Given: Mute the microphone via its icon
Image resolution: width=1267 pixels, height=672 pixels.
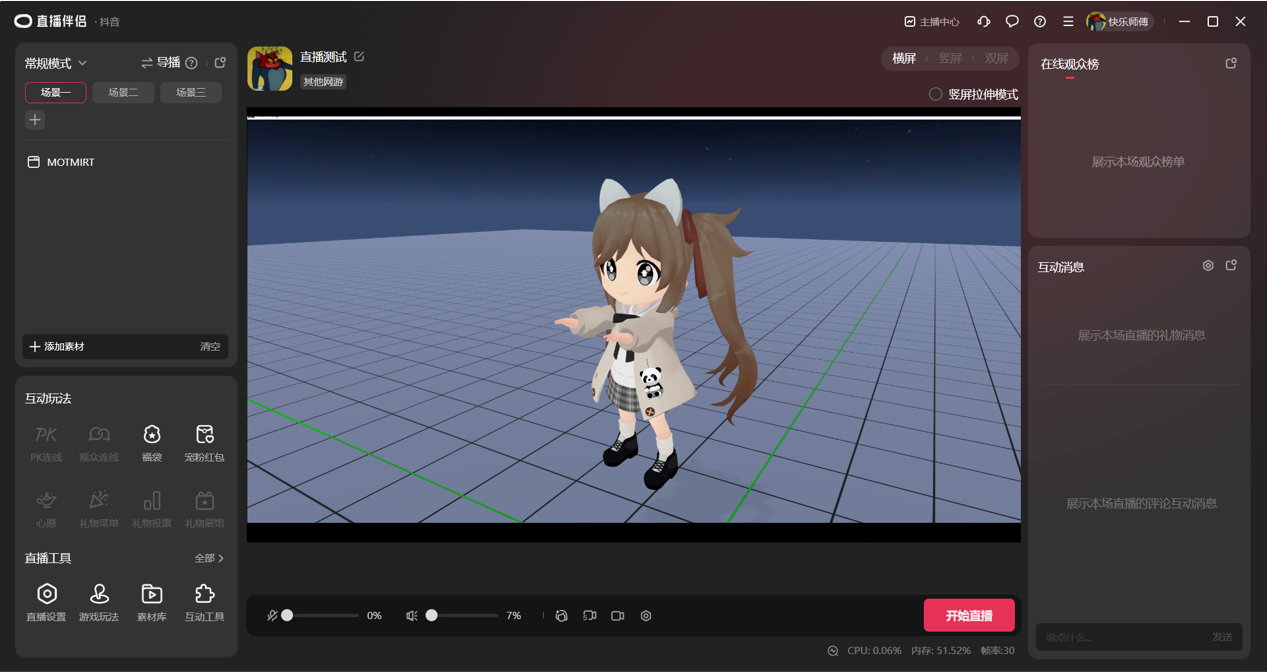Looking at the screenshot, I should (272, 616).
